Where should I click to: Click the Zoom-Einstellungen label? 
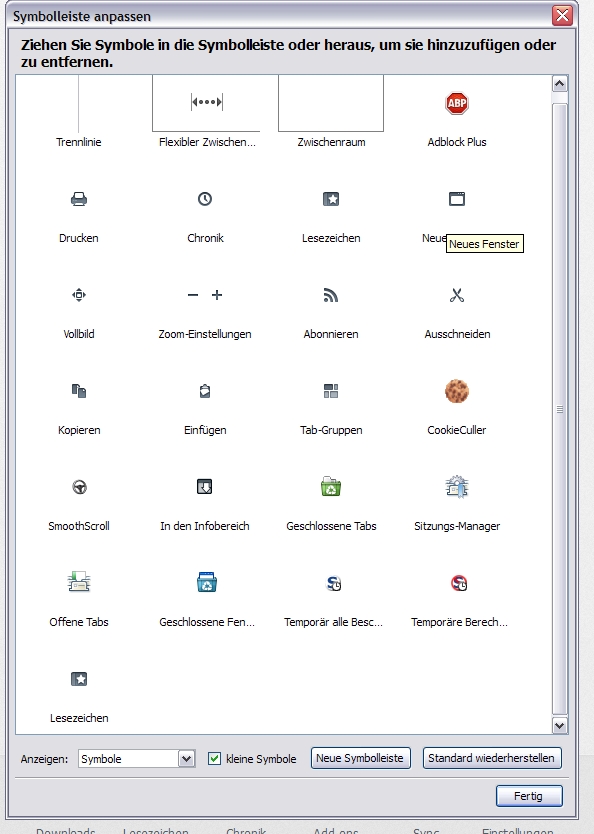pyautogui.click(x=205, y=334)
